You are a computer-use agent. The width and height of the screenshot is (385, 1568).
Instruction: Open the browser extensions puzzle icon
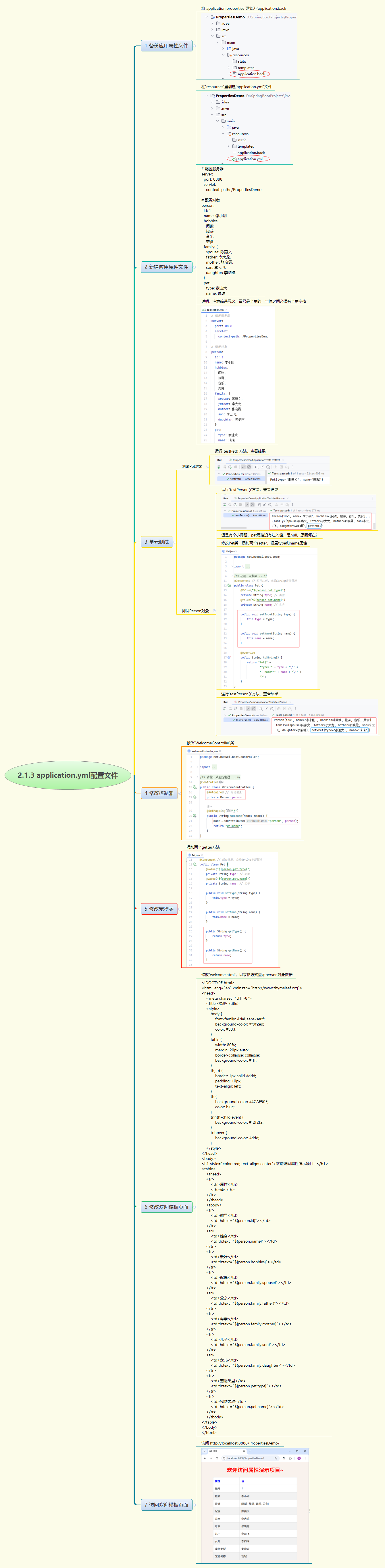[x=290, y=1458]
